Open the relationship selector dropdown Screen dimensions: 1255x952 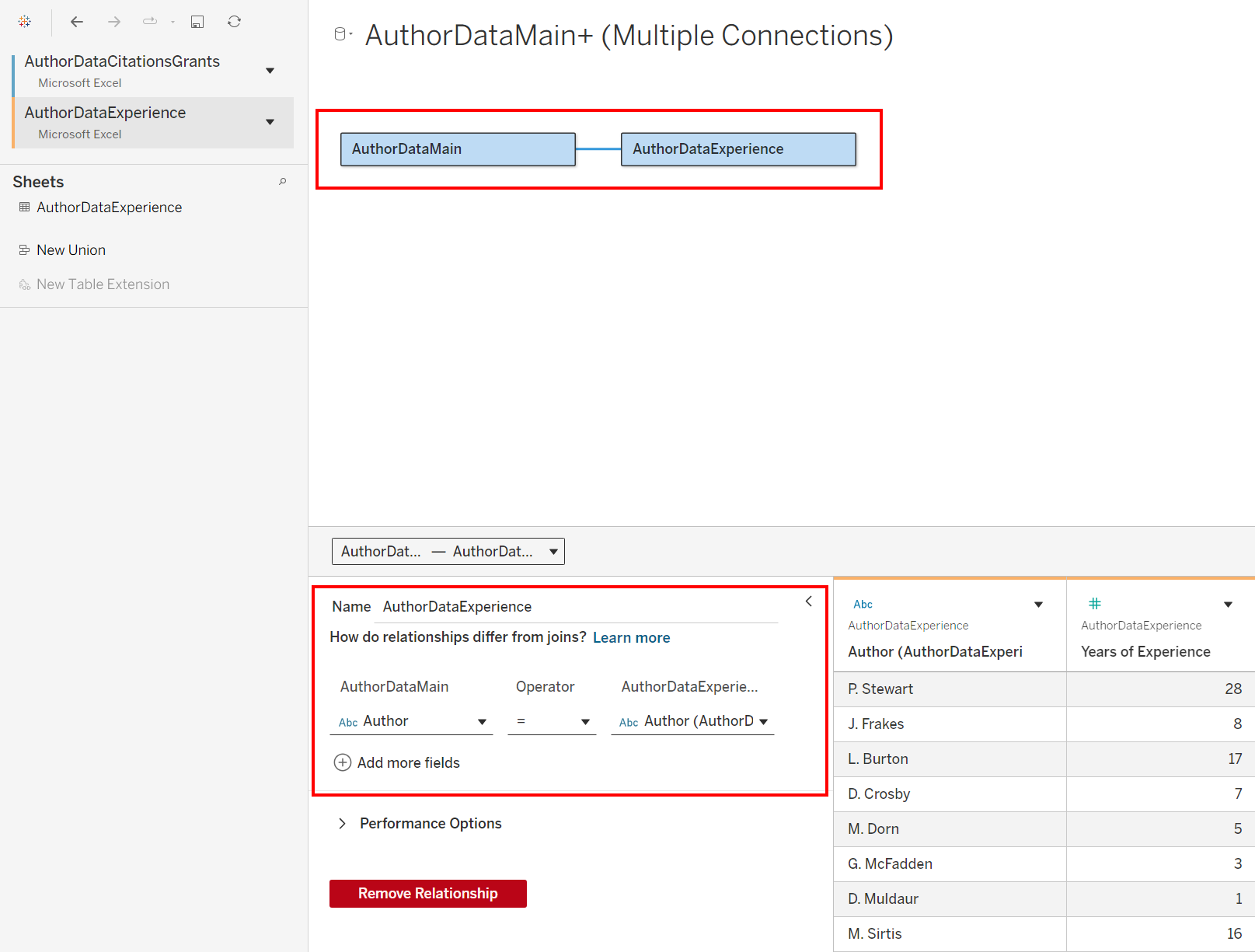point(448,551)
